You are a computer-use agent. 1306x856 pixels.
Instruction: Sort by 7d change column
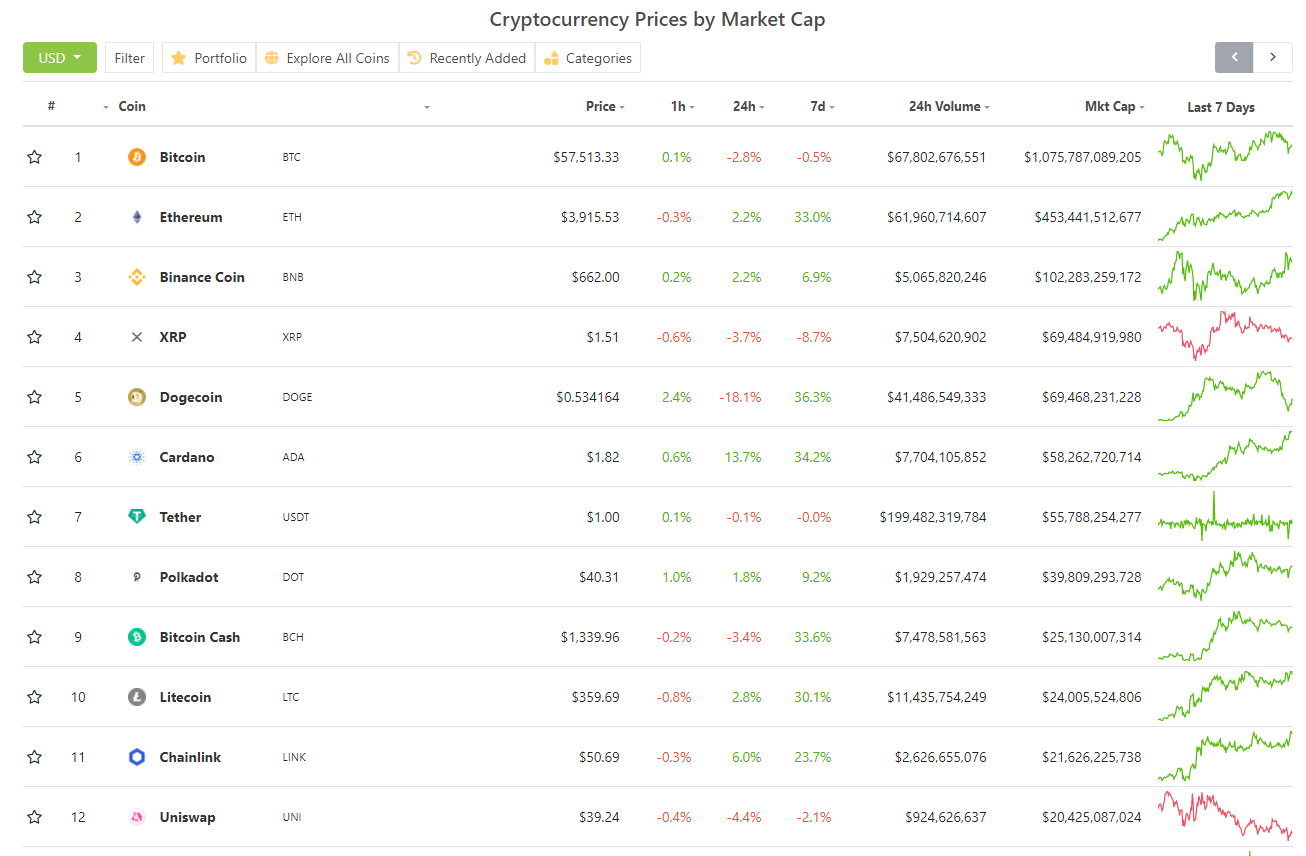tap(822, 106)
